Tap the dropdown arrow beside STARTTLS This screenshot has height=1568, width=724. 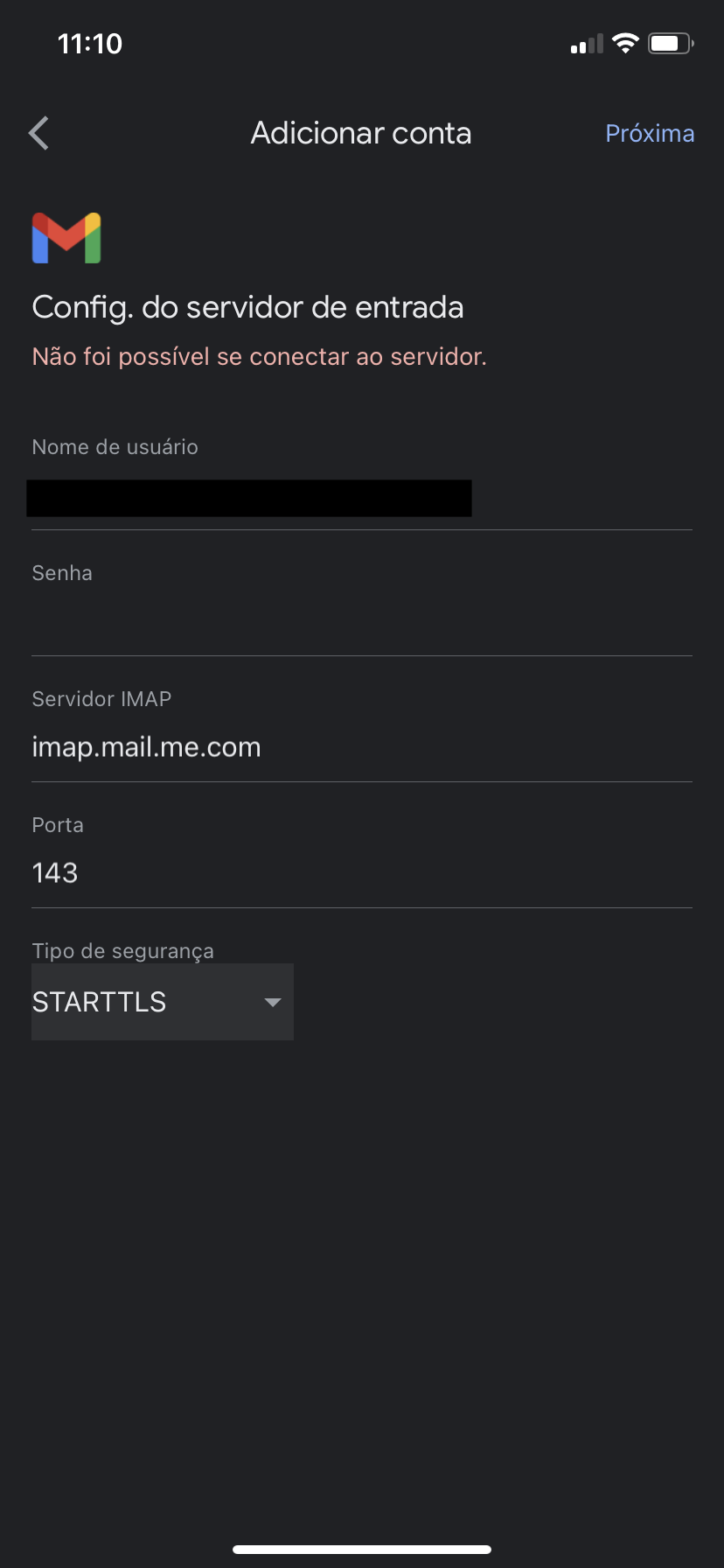273,1002
